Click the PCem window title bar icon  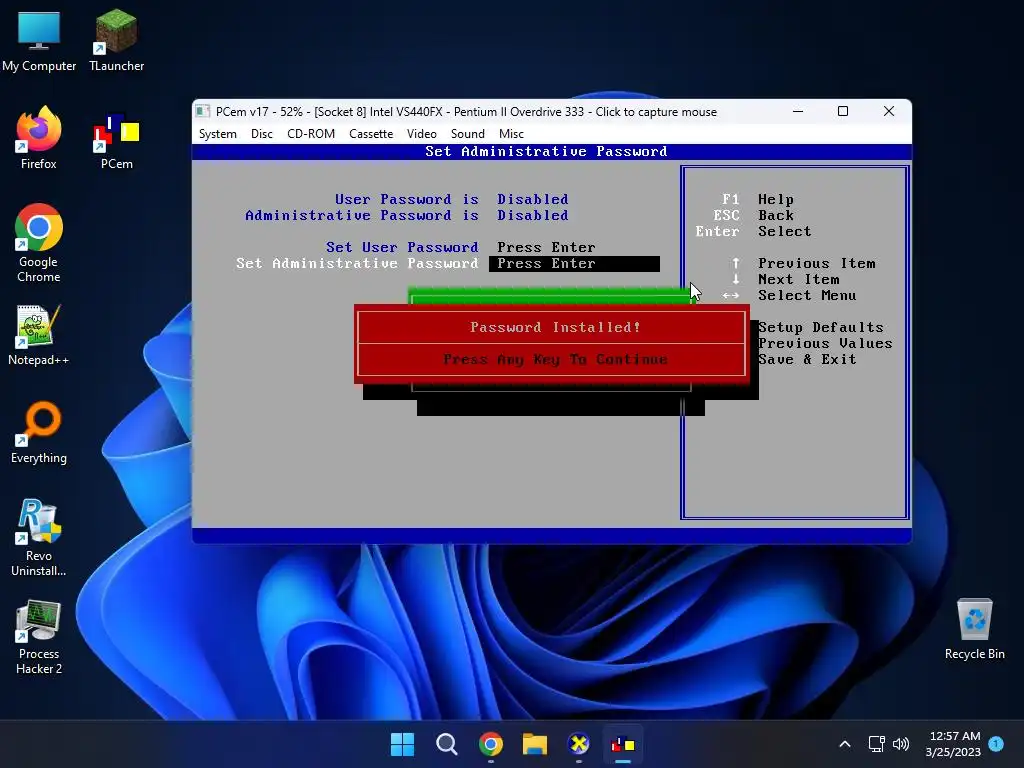[x=203, y=112]
